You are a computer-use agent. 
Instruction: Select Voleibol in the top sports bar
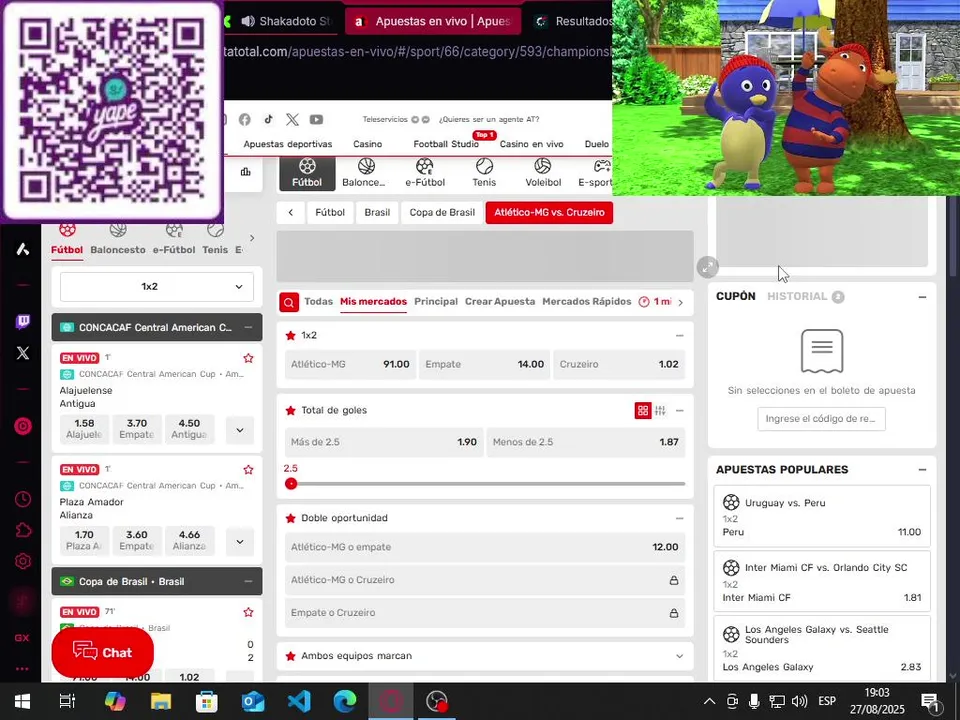click(x=543, y=173)
